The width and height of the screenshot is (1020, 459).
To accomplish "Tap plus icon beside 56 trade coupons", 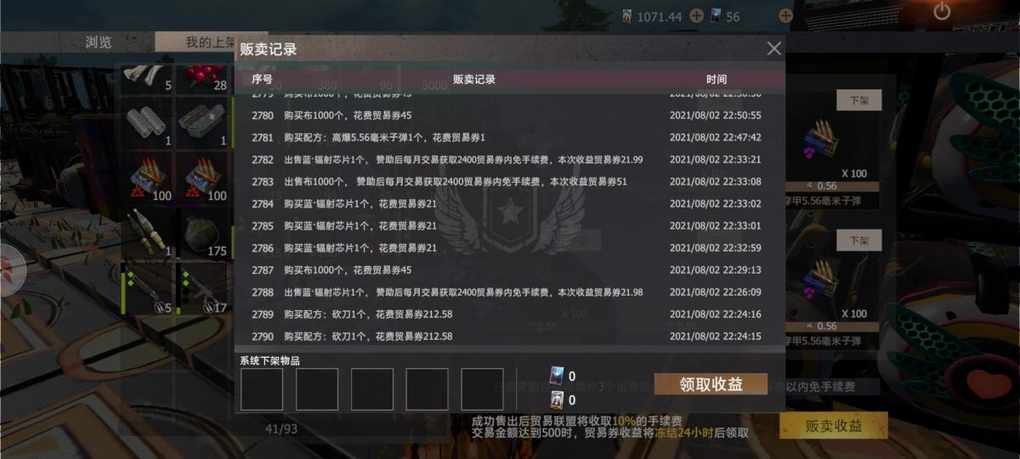I will point(786,16).
